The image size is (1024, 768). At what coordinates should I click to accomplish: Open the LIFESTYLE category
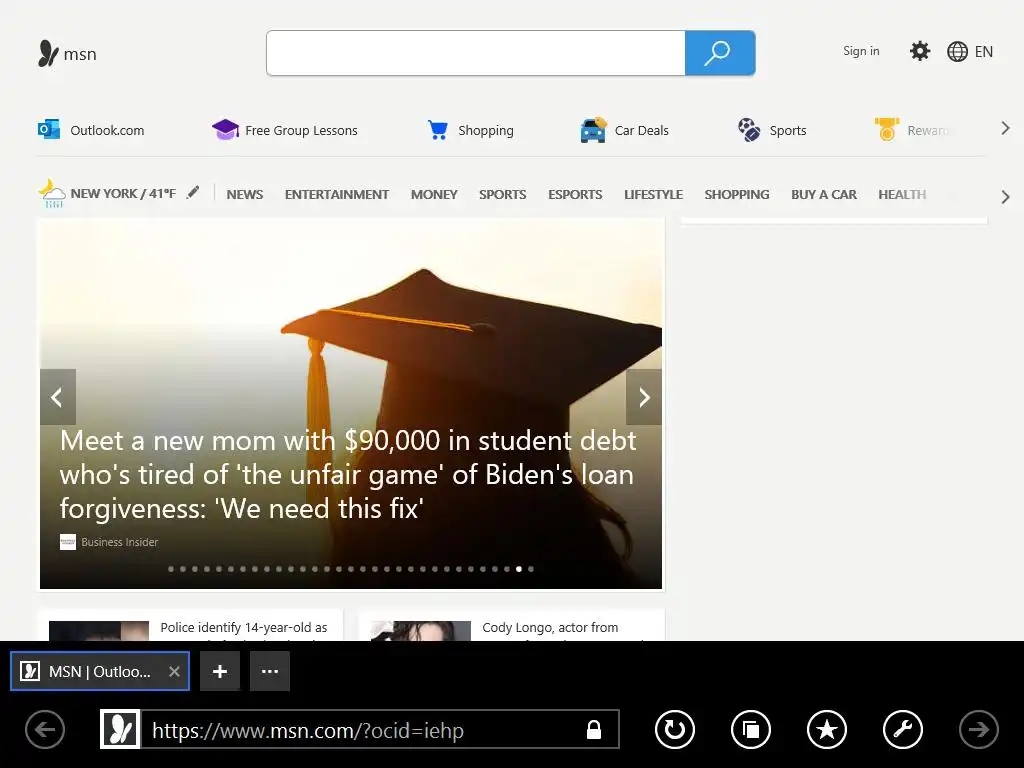[x=653, y=195]
